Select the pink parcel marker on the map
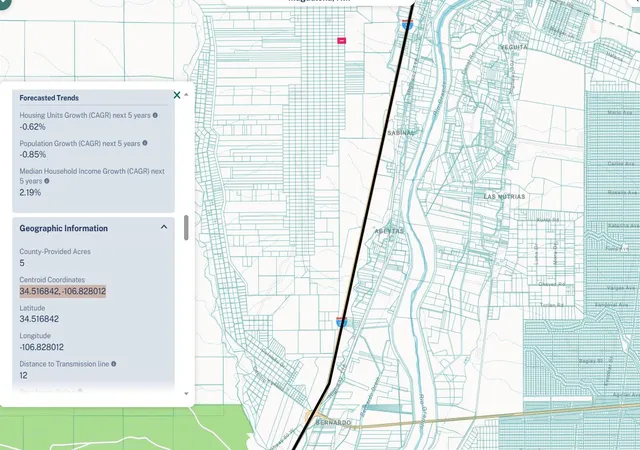The width and height of the screenshot is (640, 450). tap(342, 40)
